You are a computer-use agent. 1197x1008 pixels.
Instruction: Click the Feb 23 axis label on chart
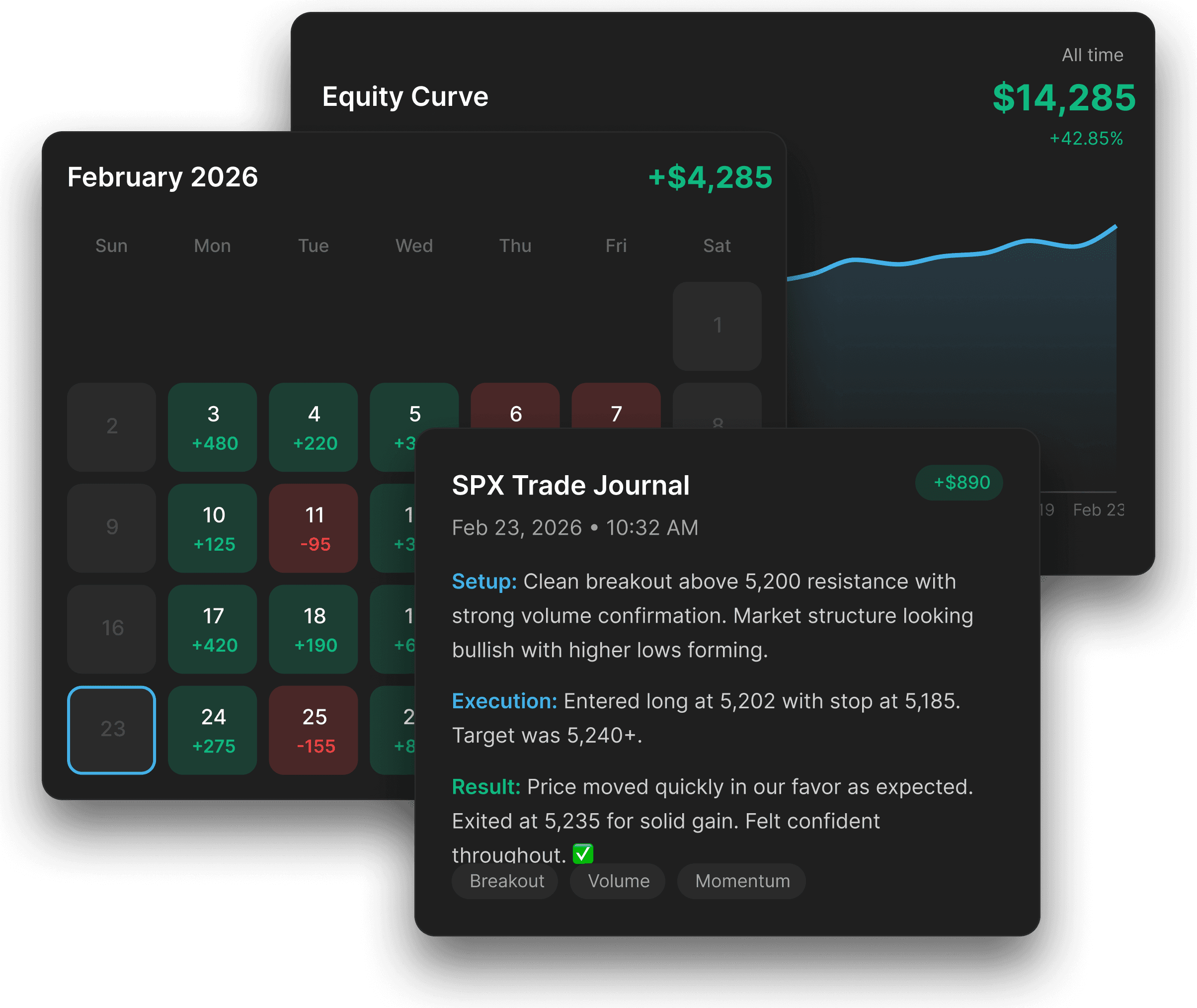tap(1098, 509)
